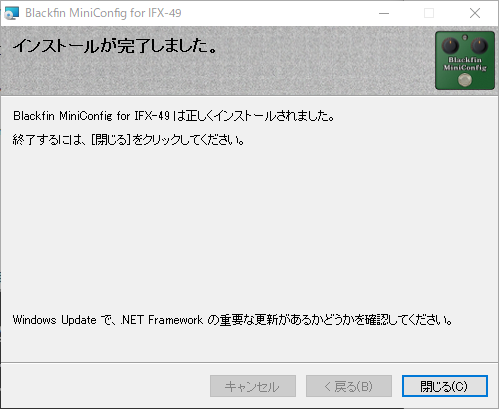
Task: Minimize the Blackfin MiniConfig installer window
Action: (x=384, y=13)
